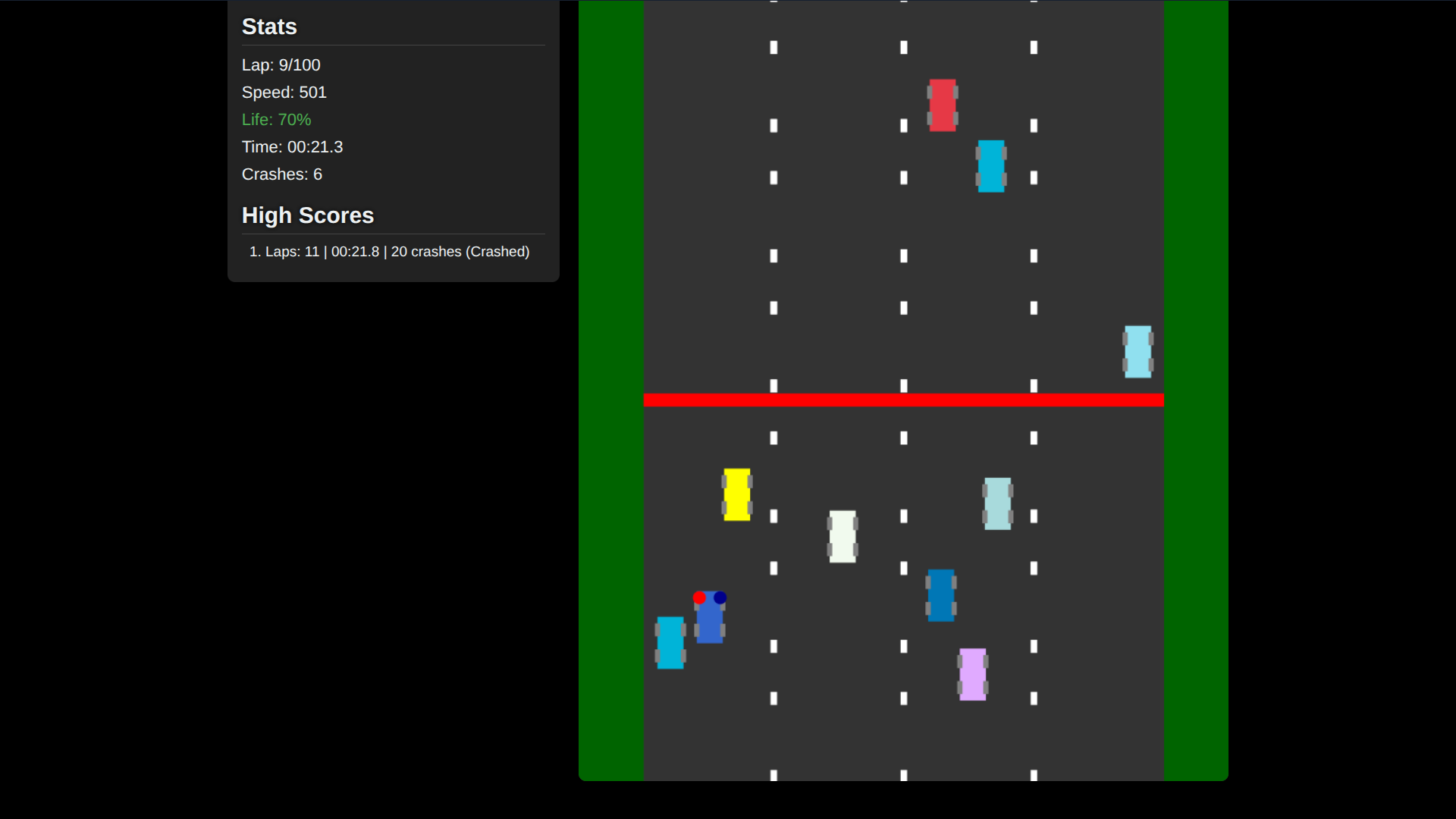The height and width of the screenshot is (819, 1456).
Task: Click the red car near the top
Action: (x=943, y=105)
